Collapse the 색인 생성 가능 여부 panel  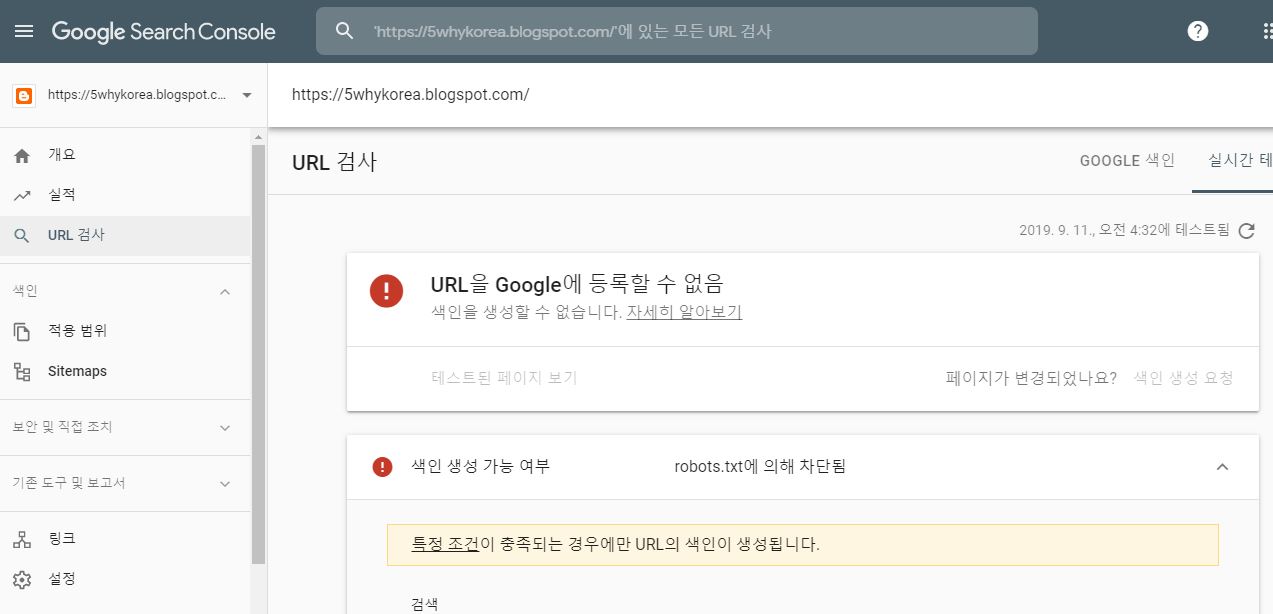1222,467
